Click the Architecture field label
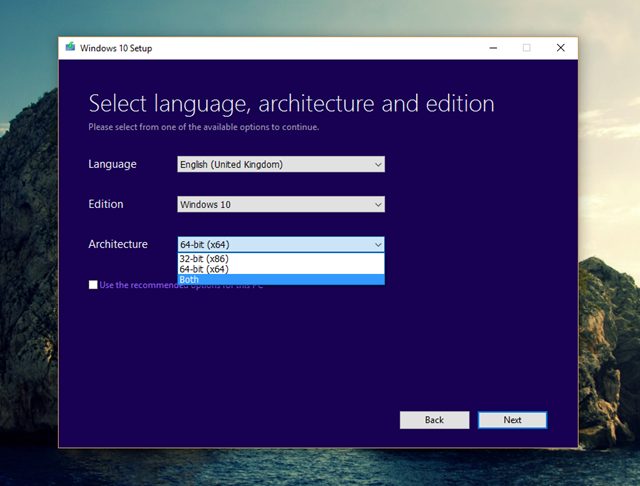Viewport: 640px width, 486px height. (x=117, y=244)
